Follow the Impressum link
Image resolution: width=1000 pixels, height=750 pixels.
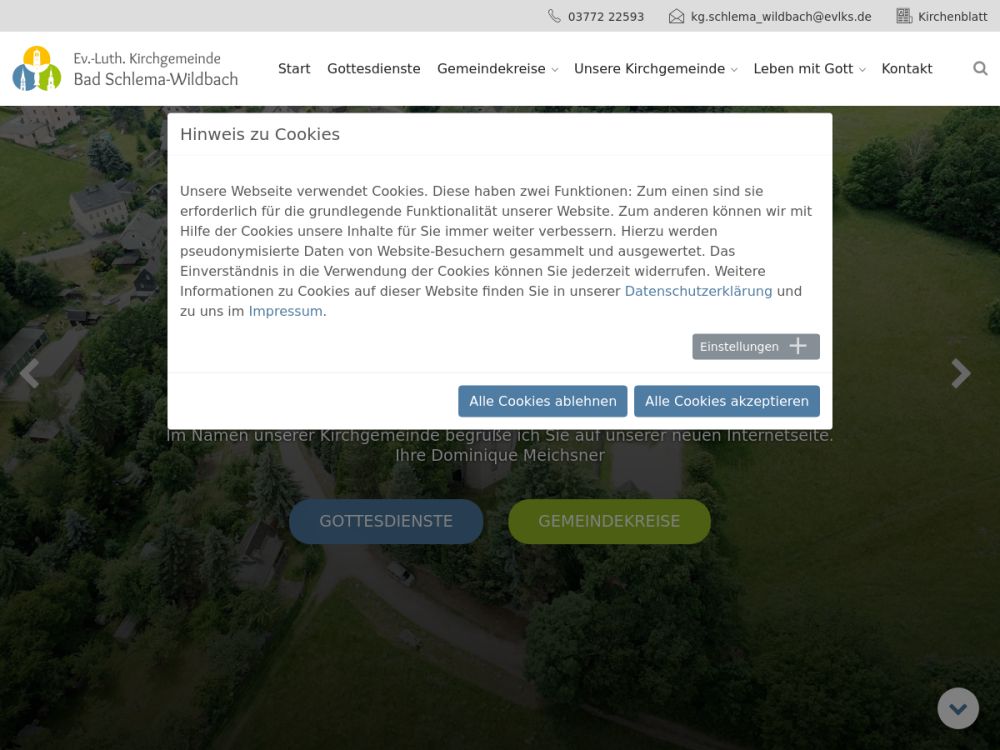(285, 311)
